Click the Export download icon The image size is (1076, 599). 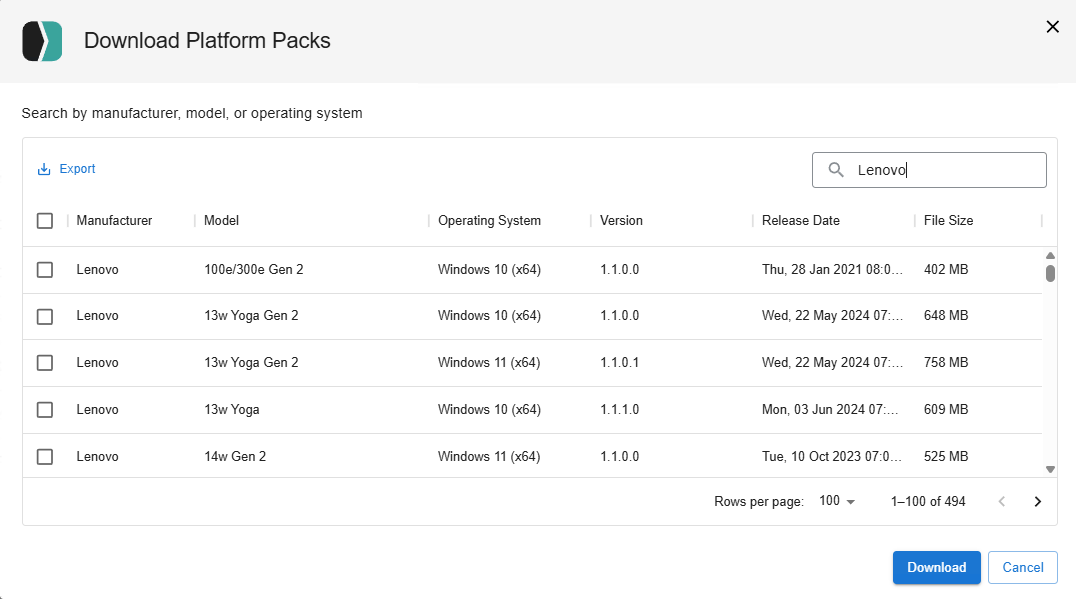[x=43, y=170]
